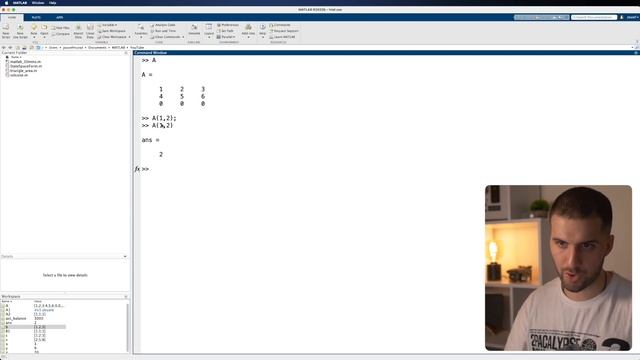The height and width of the screenshot is (360, 640).
Task: Open the Favorites toolstrip button
Action: click(141, 31)
